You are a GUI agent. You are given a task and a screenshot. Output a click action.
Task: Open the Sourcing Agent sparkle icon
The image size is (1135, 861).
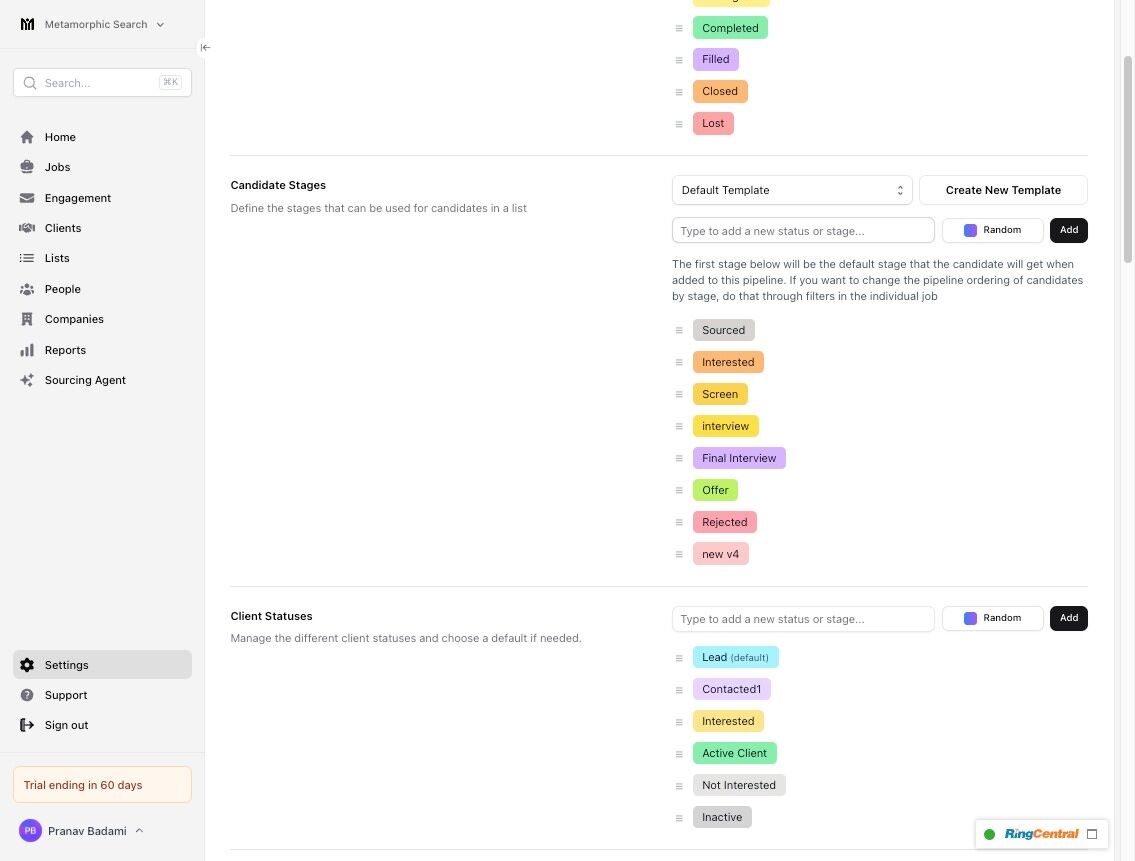[x=27, y=380]
